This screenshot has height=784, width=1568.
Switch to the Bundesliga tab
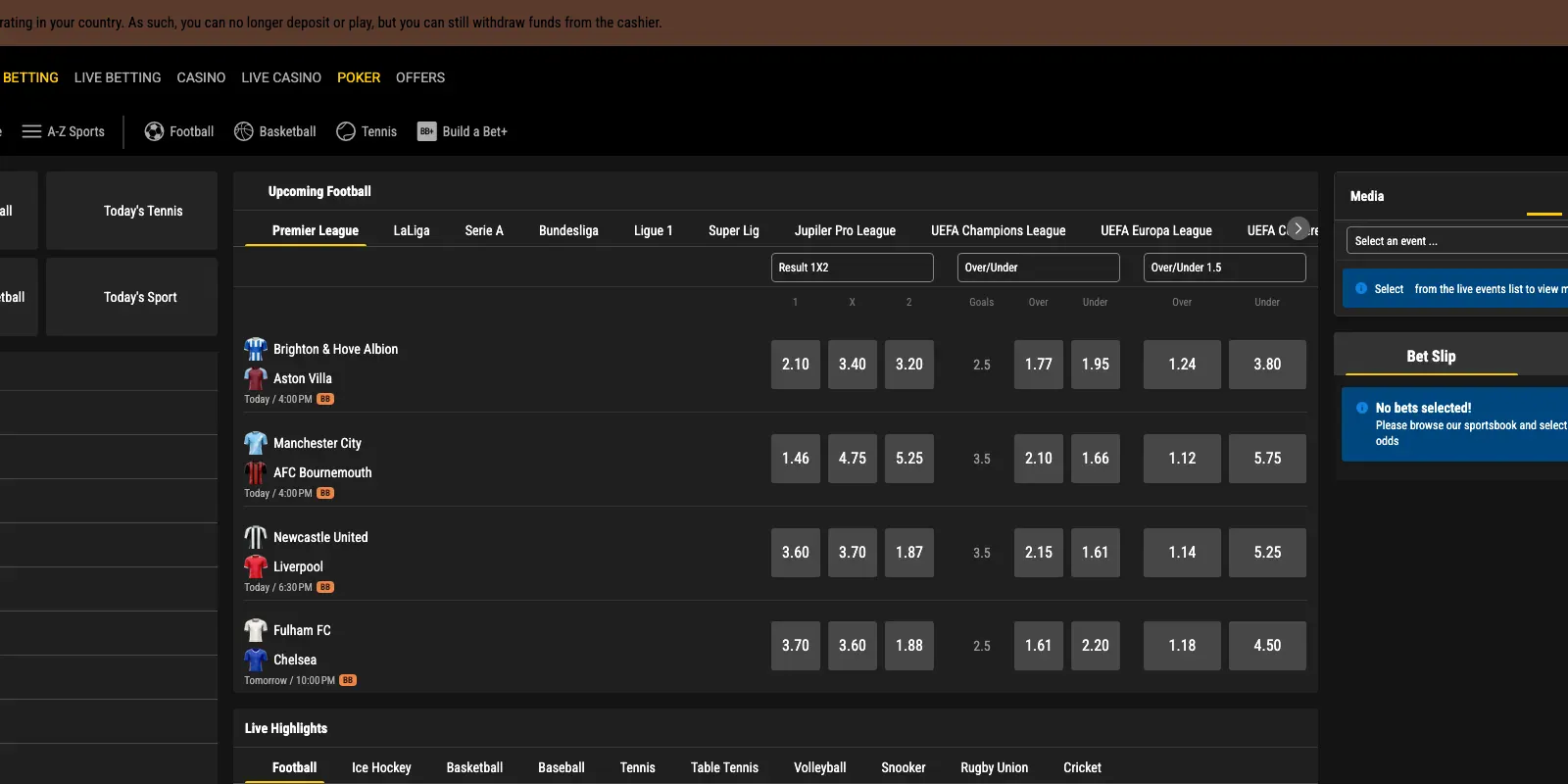(568, 230)
